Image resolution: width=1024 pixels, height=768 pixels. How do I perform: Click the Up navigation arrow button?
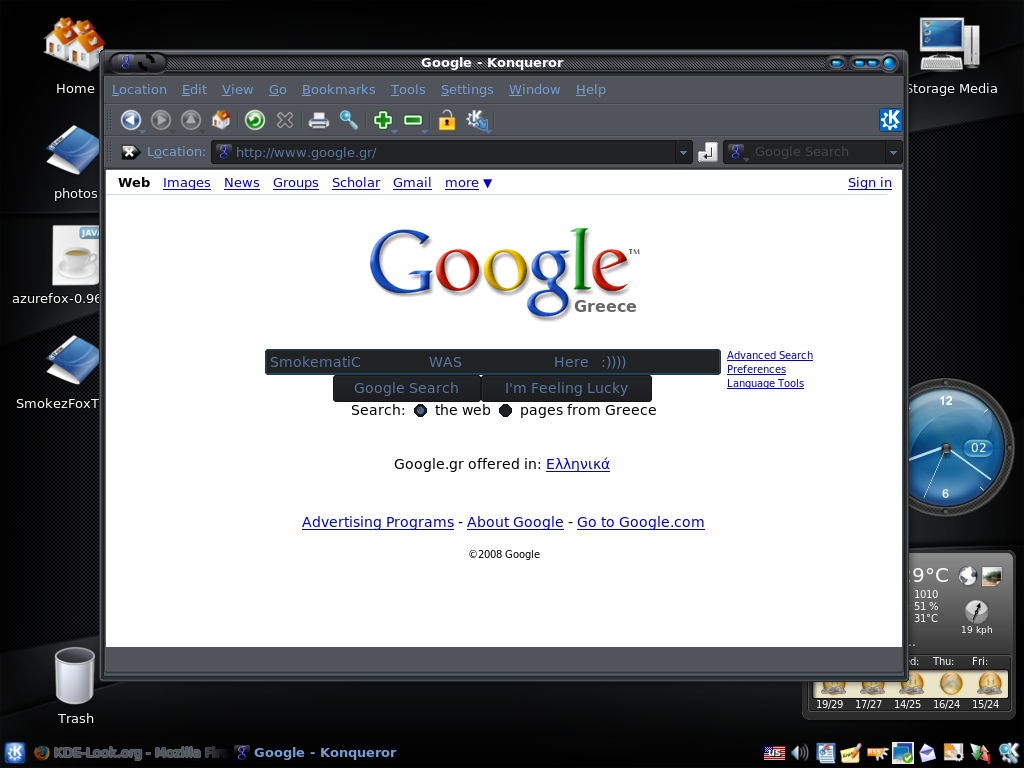pos(191,120)
